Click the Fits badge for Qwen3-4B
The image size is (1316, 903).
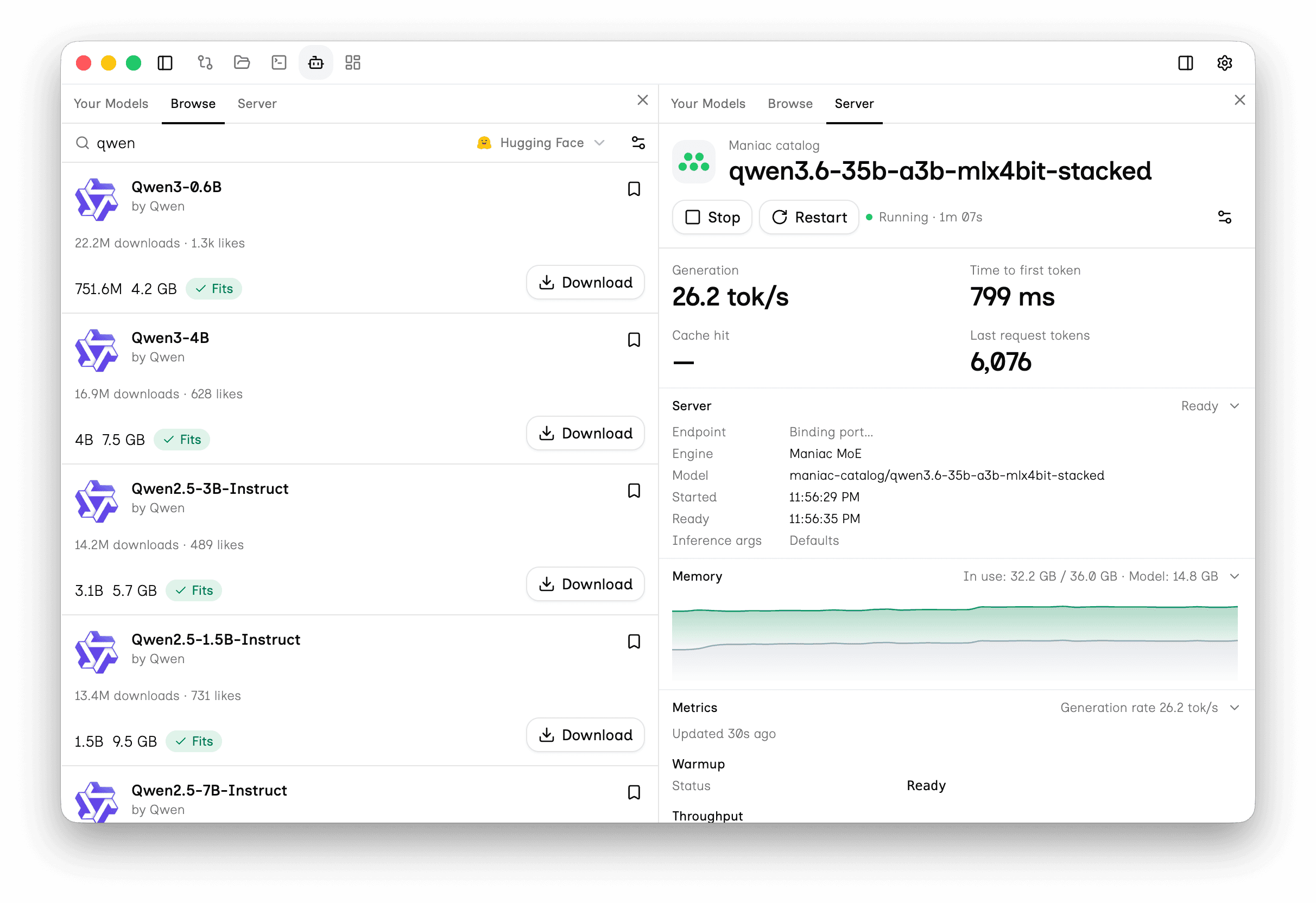182,440
